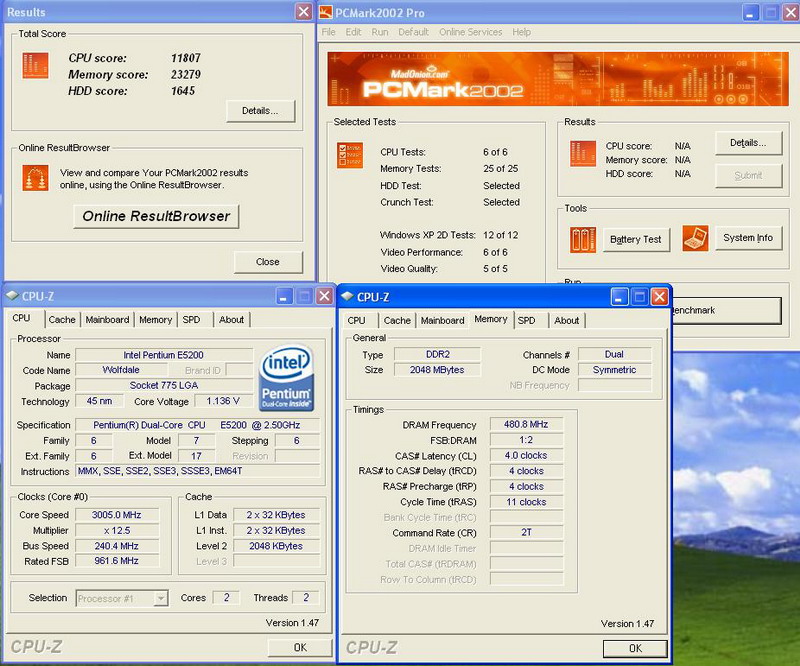This screenshot has height=666, width=800.
Task: Click the System Info laptop icon
Action: (695, 238)
